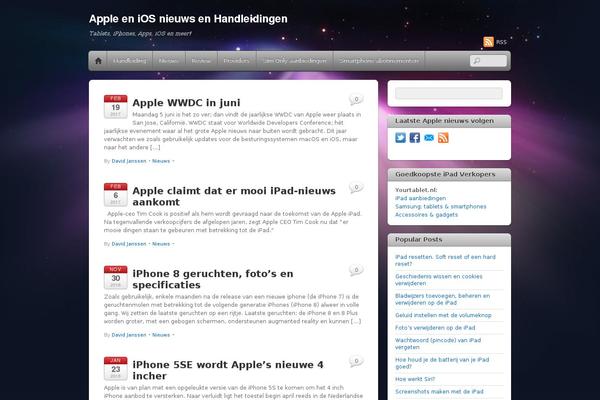Click the email envelope follow icon
The width and height of the screenshot is (600, 400).
point(429,138)
